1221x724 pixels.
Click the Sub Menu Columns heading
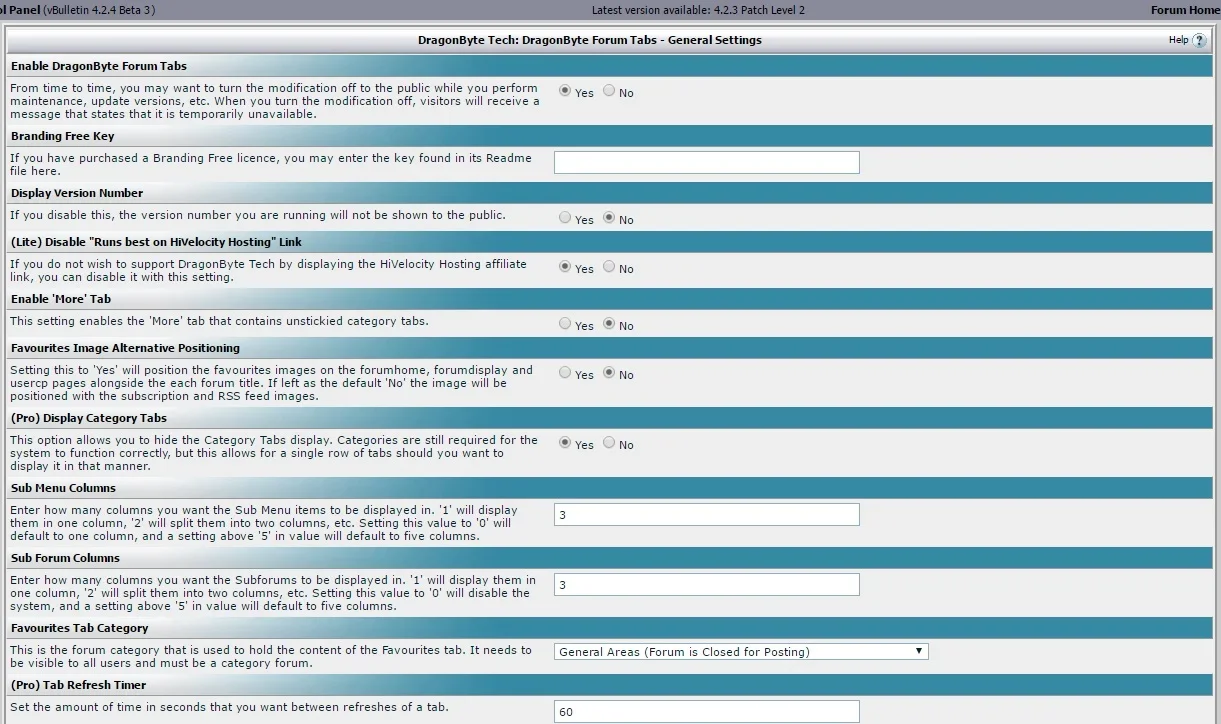[65, 488]
